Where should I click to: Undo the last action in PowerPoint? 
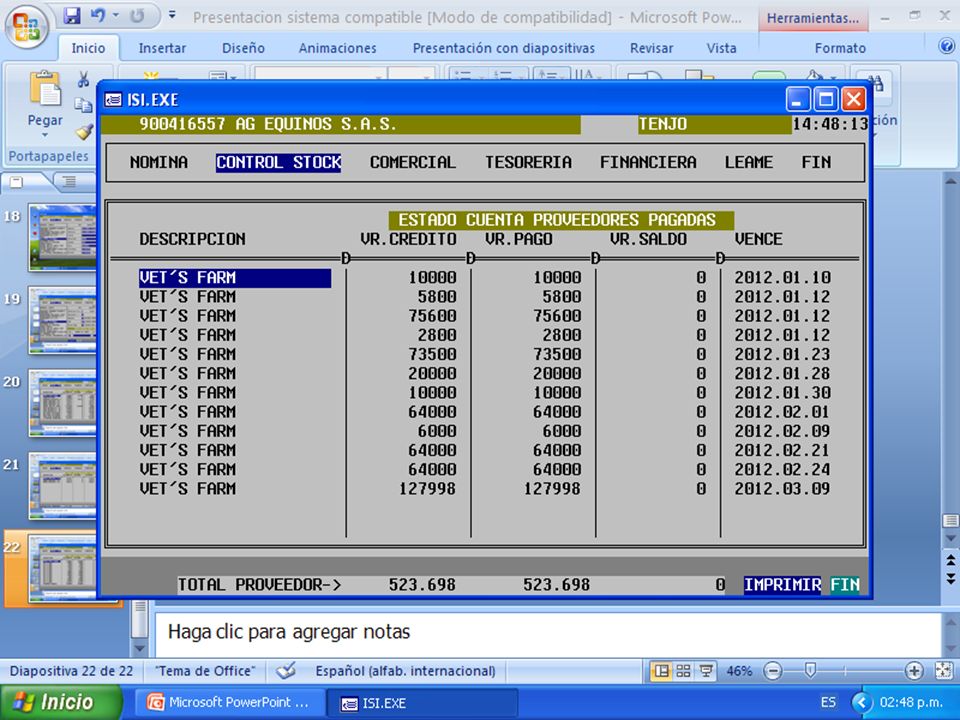97,16
